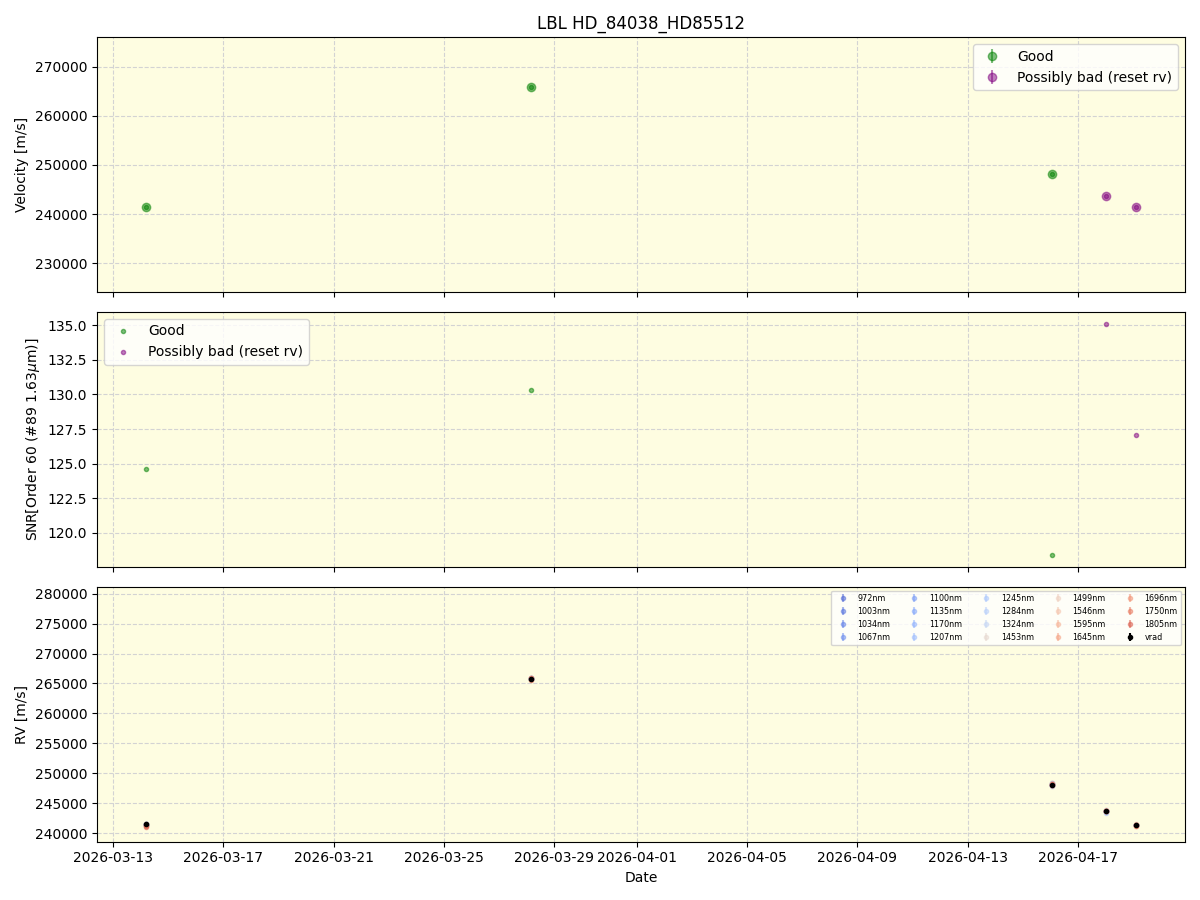This screenshot has width=1200, height=900.
Task: Select the 1645nm legend entry
Action: click(x=1080, y=637)
